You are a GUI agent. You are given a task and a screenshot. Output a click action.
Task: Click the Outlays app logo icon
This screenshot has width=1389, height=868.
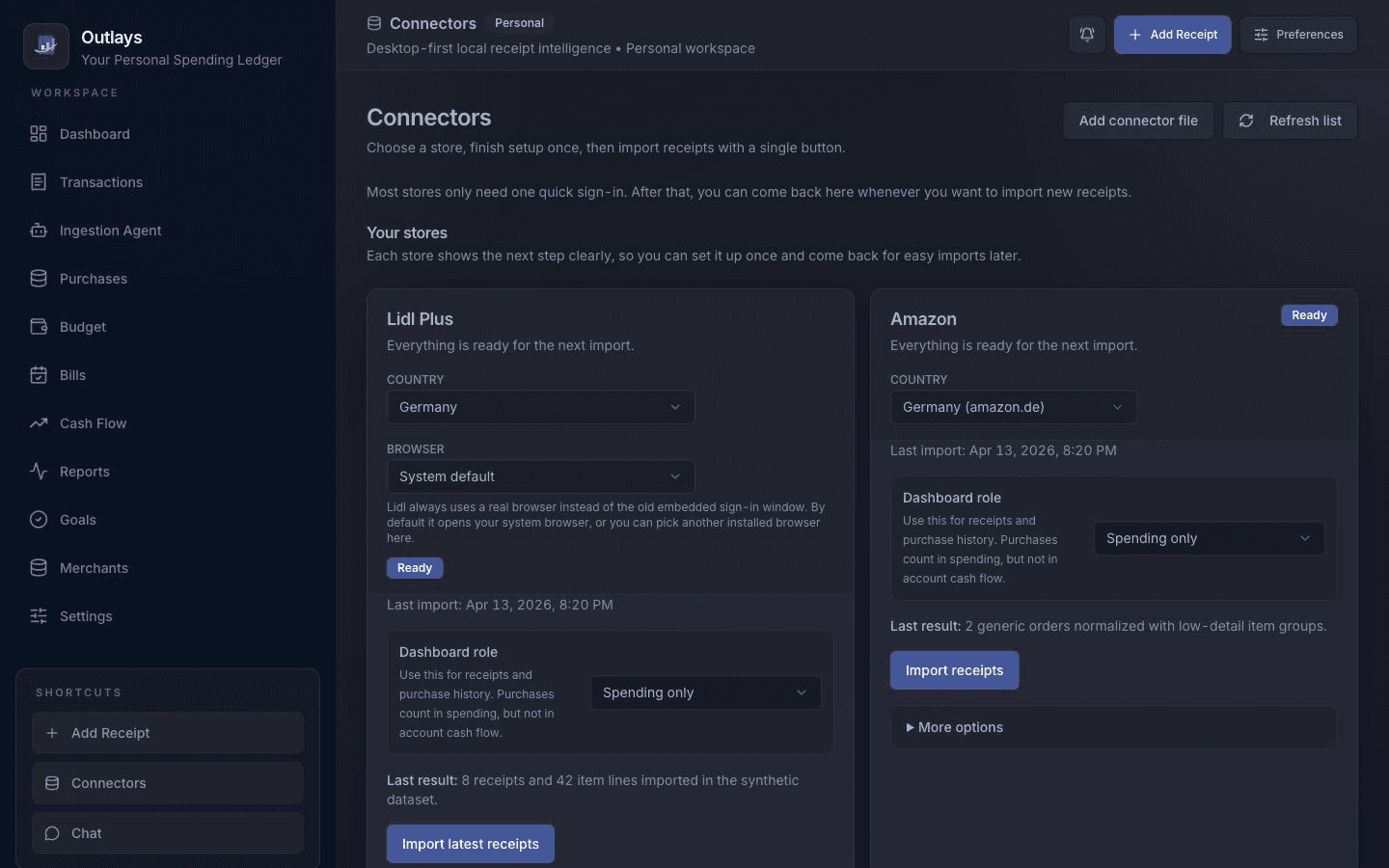(45, 46)
